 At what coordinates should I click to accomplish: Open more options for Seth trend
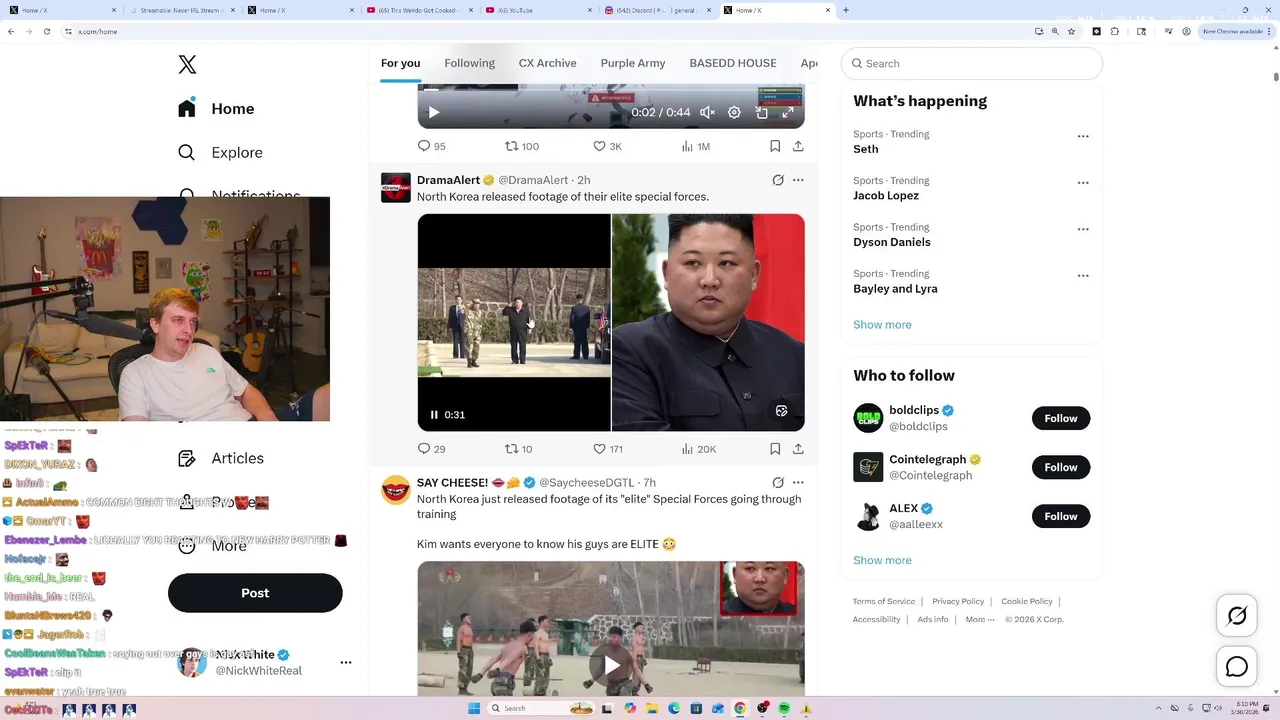1083,136
